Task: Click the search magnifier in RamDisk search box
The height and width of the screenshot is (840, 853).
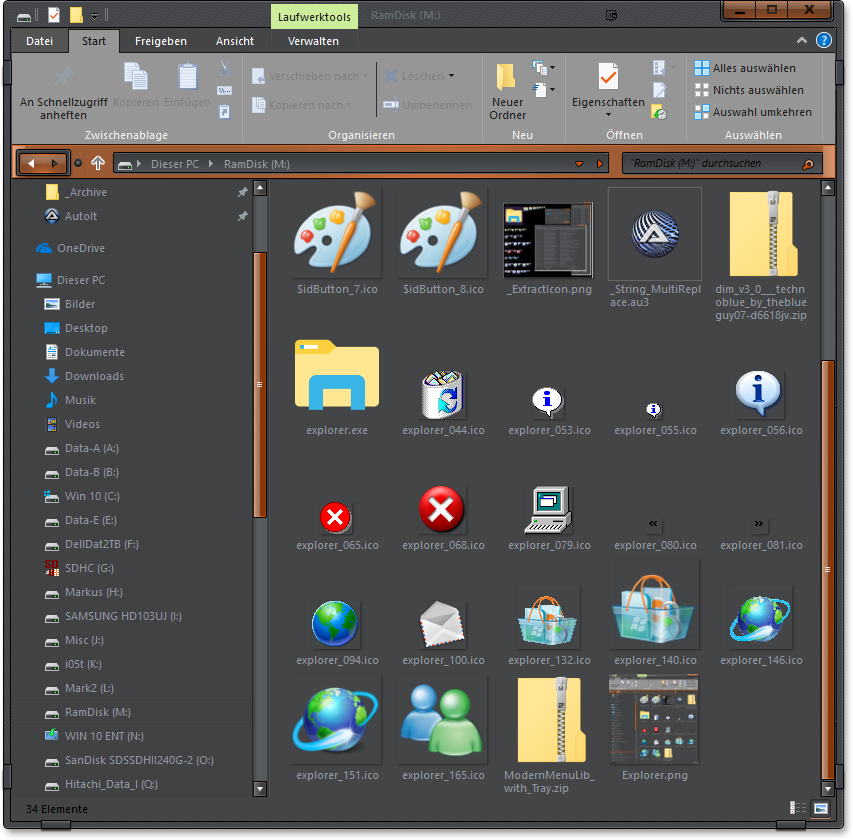Action: (x=807, y=164)
